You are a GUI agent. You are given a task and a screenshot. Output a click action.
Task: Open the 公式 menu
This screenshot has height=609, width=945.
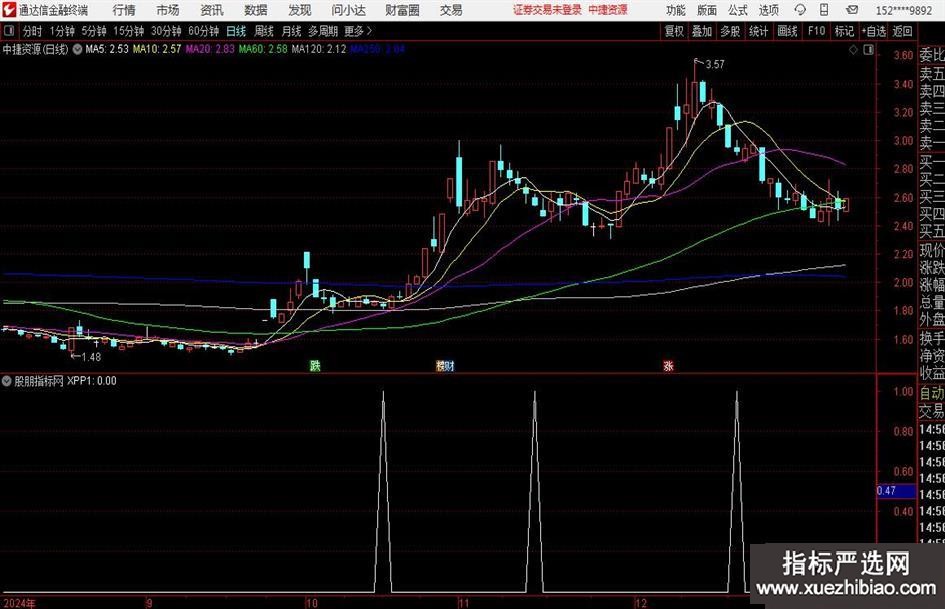[738, 10]
